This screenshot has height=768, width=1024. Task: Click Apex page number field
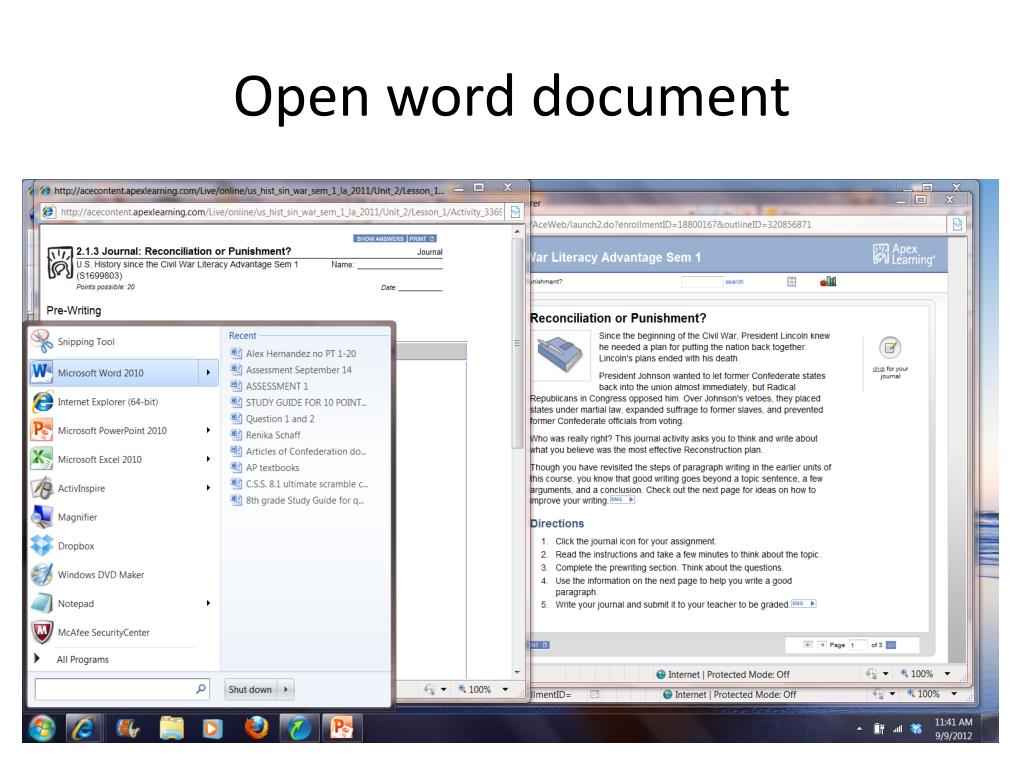[x=857, y=645]
